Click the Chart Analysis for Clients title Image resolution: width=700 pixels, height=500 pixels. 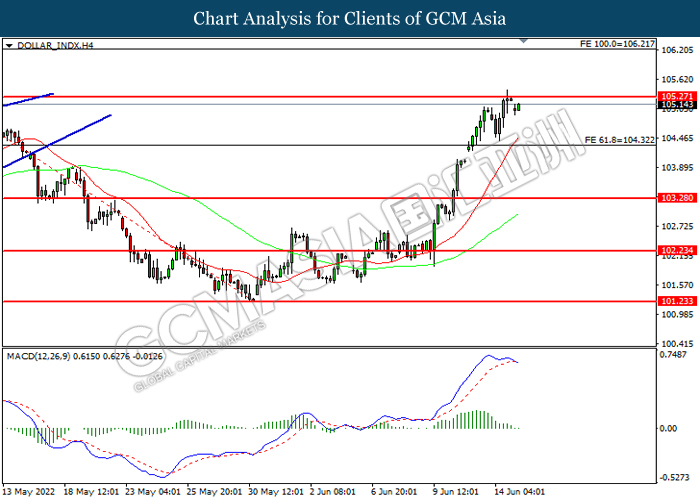pos(350,19)
